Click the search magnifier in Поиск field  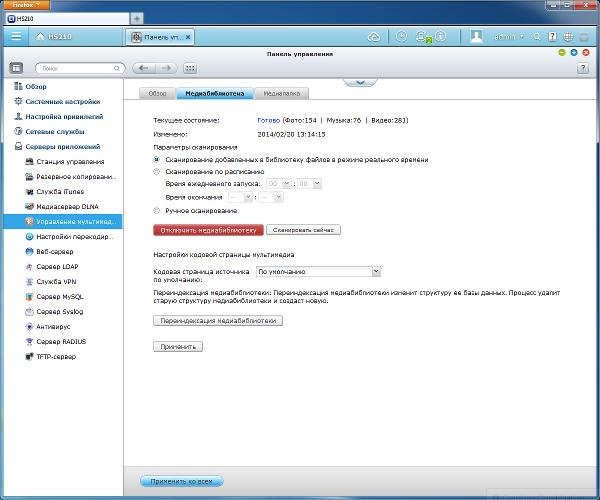pyautogui.click(x=117, y=68)
